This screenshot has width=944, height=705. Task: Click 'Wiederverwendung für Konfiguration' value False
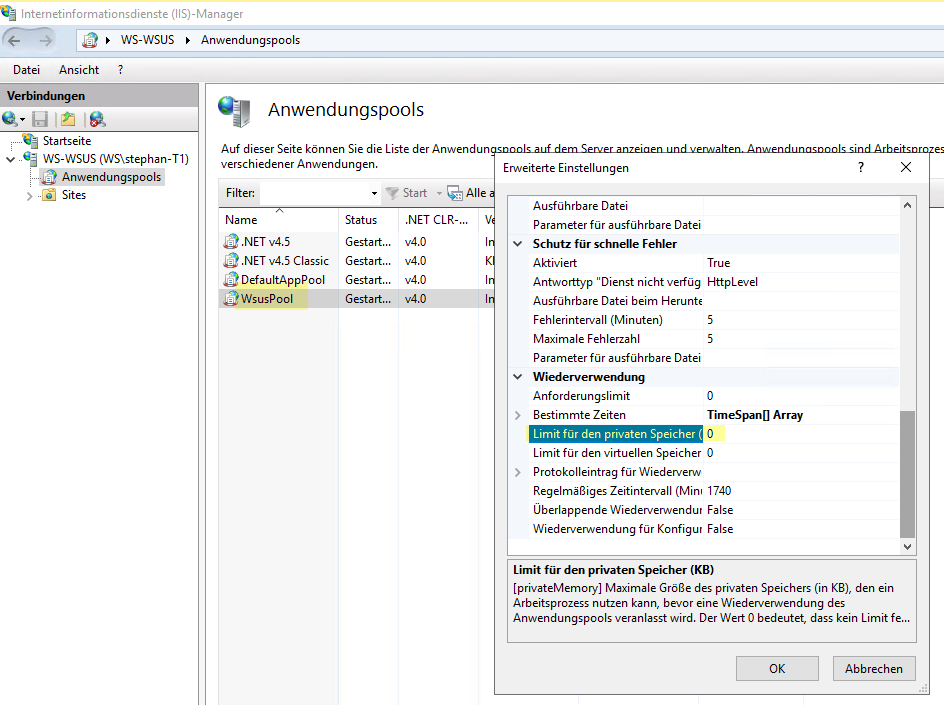(x=720, y=529)
